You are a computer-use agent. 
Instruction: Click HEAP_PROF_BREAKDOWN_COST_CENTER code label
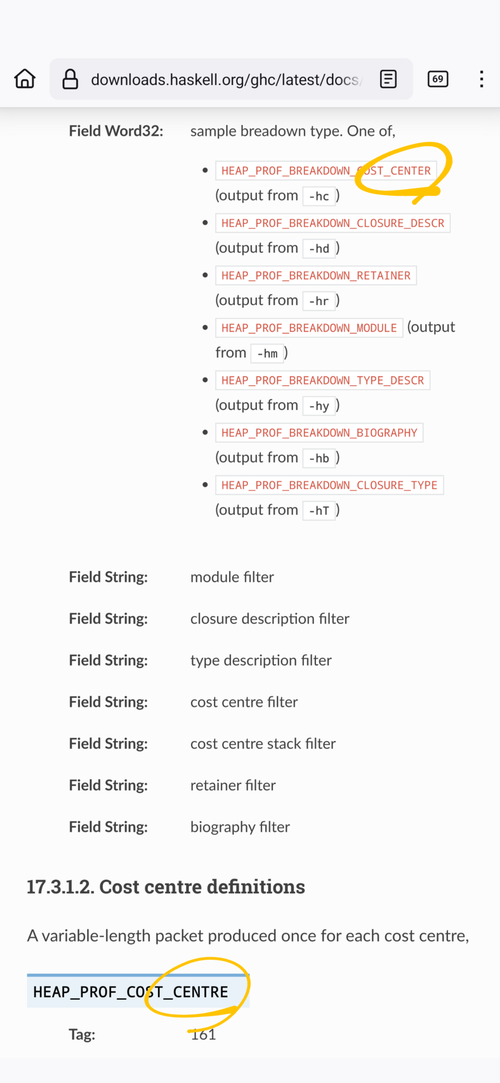[326, 171]
